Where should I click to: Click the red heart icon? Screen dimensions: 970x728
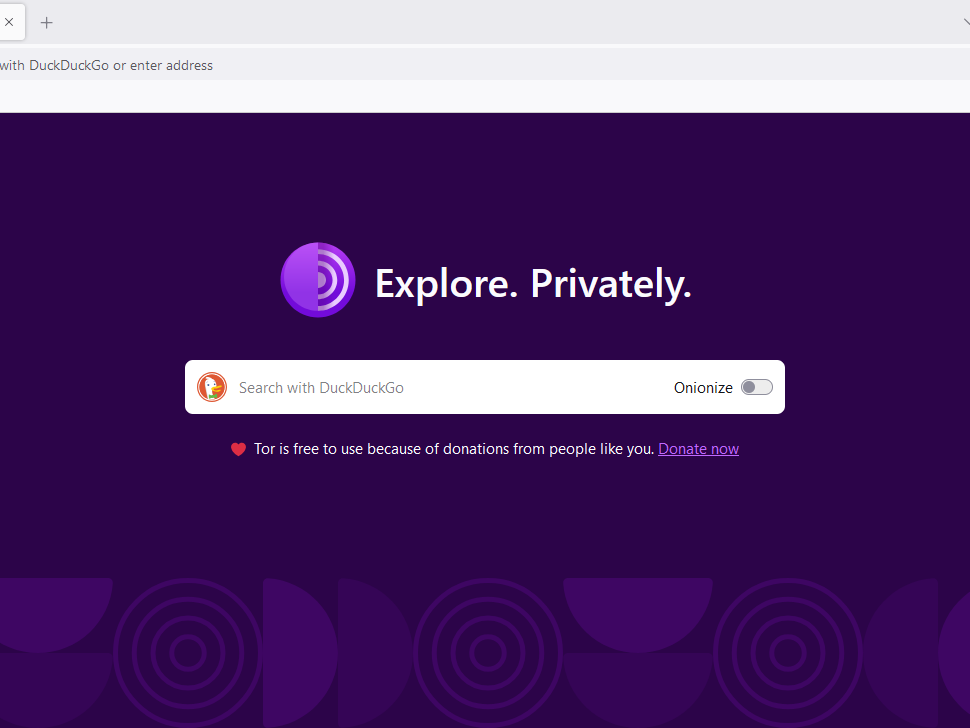pos(238,449)
